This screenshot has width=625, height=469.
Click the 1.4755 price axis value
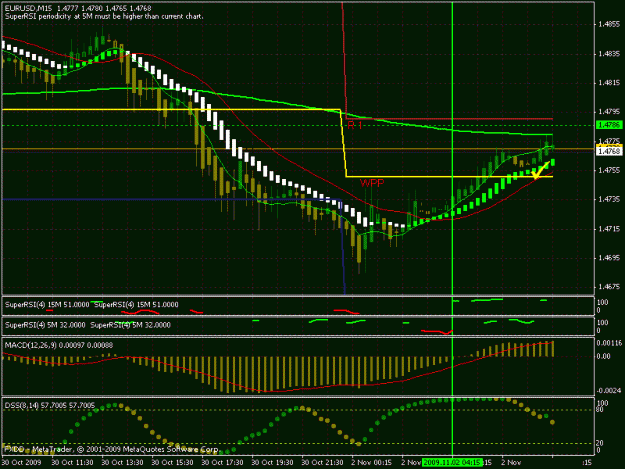609,170
